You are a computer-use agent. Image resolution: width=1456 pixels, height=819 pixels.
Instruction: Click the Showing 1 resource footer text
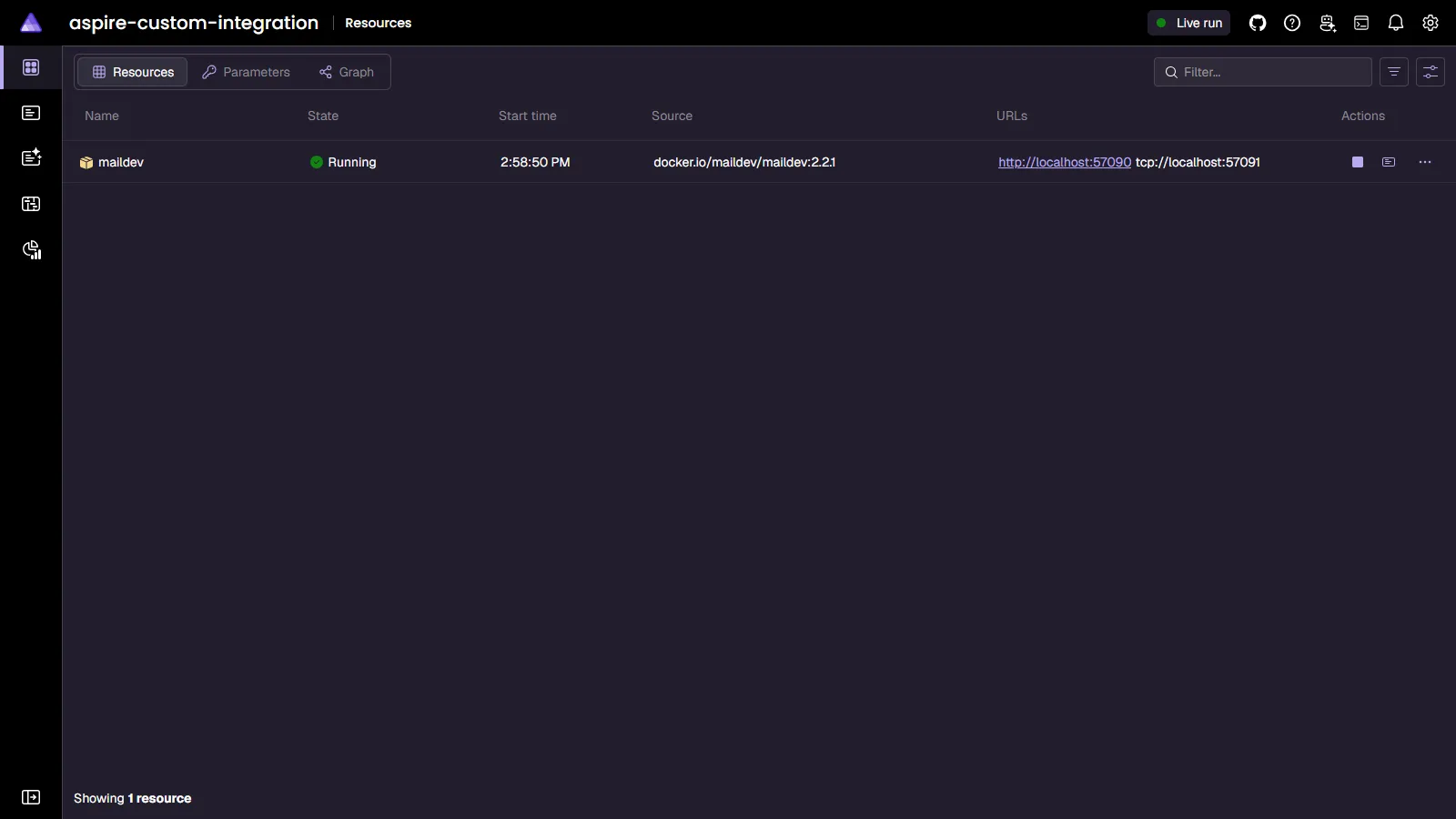click(133, 798)
